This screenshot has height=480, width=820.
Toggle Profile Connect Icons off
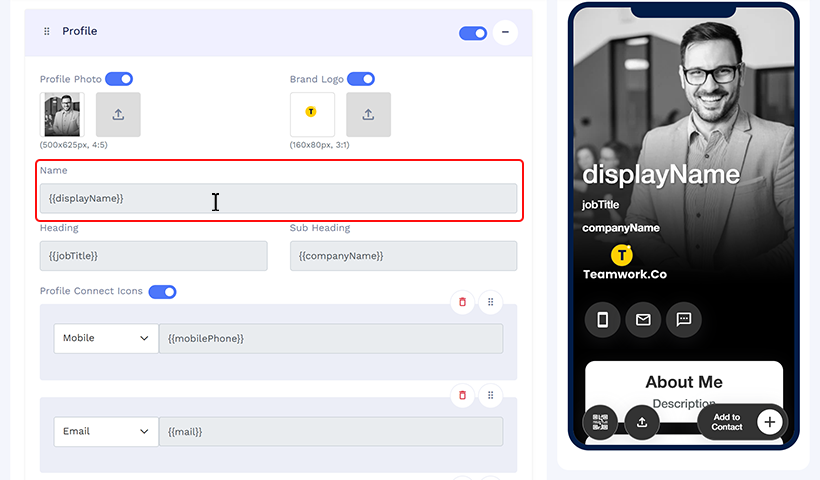(x=163, y=292)
